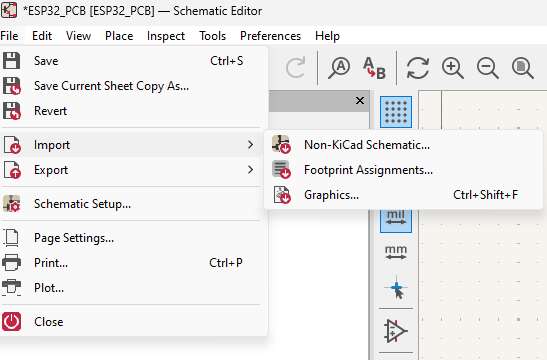The image size is (547, 360).
Task: Open the Place menu
Action: pyautogui.click(x=119, y=36)
